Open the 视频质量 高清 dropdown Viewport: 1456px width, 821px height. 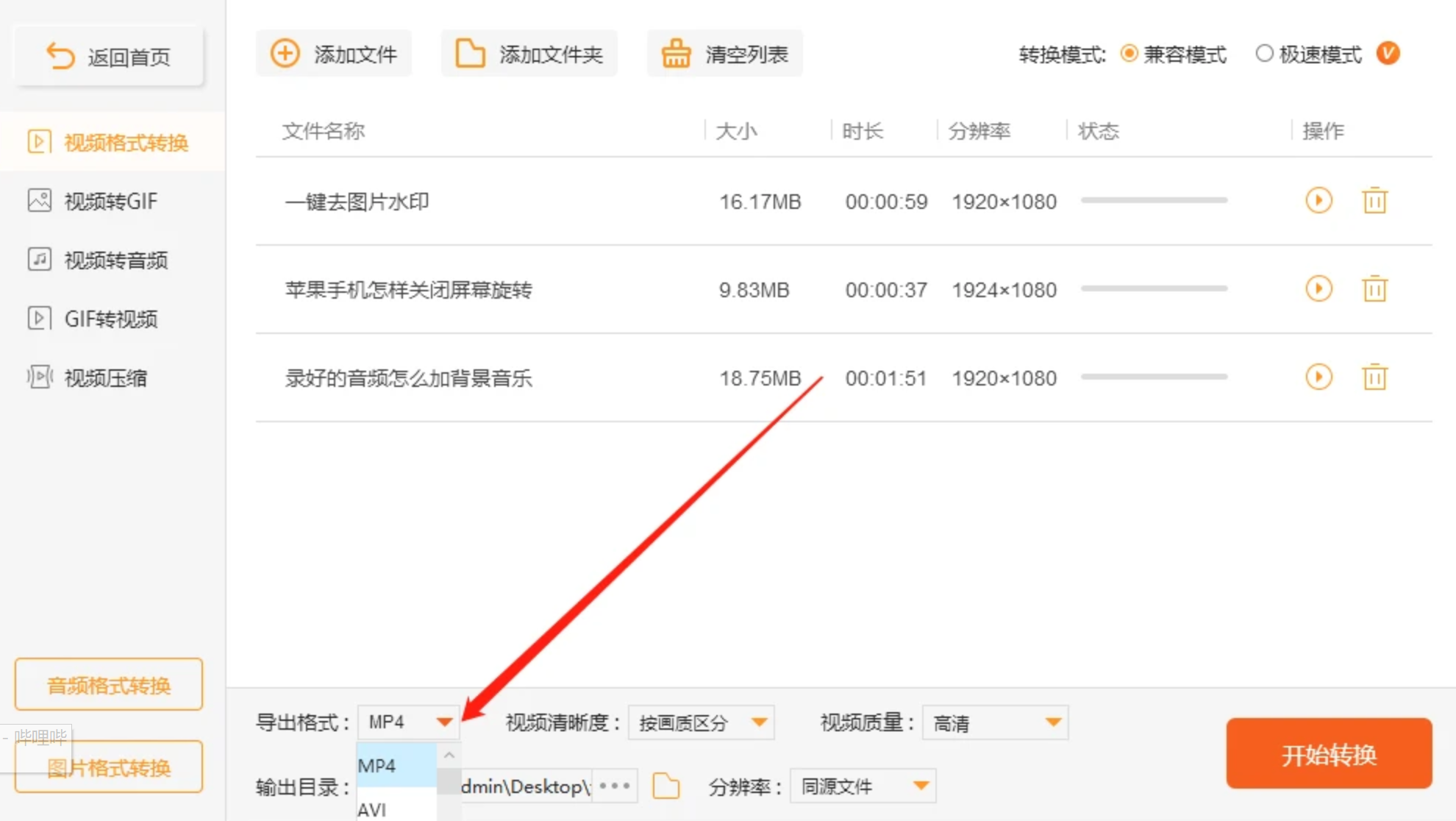click(995, 722)
